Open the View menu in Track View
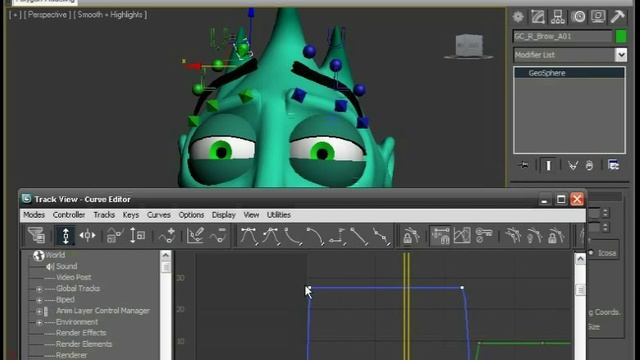The height and width of the screenshot is (360, 640). [251, 215]
